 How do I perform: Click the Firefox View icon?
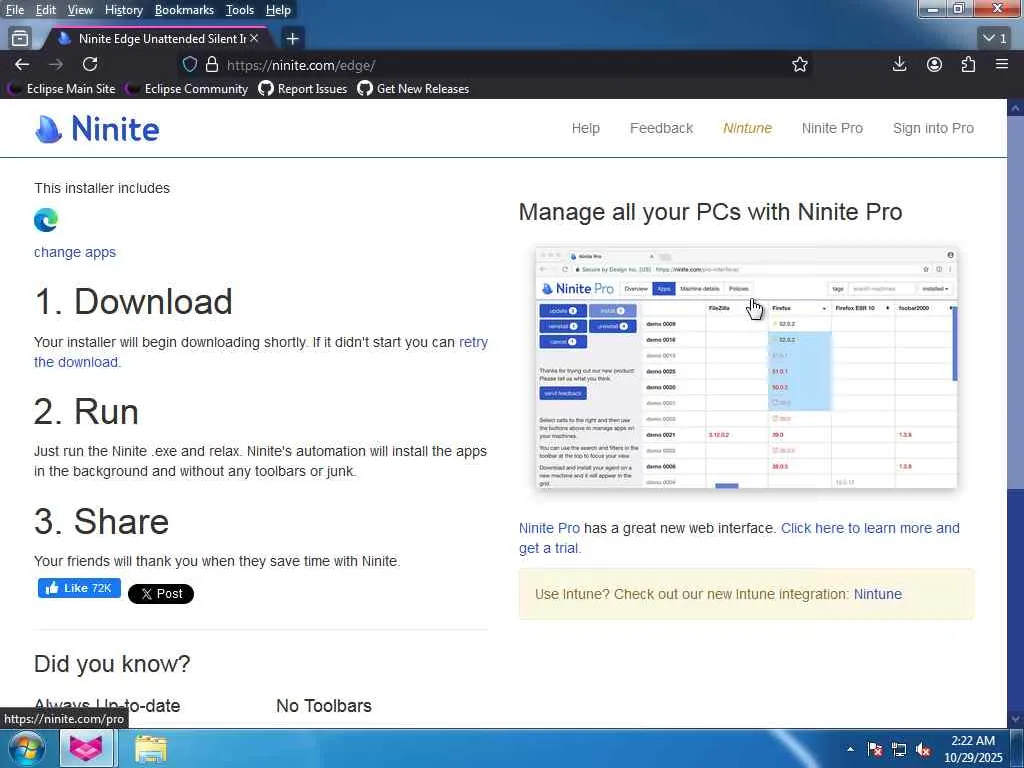(x=20, y=39)
